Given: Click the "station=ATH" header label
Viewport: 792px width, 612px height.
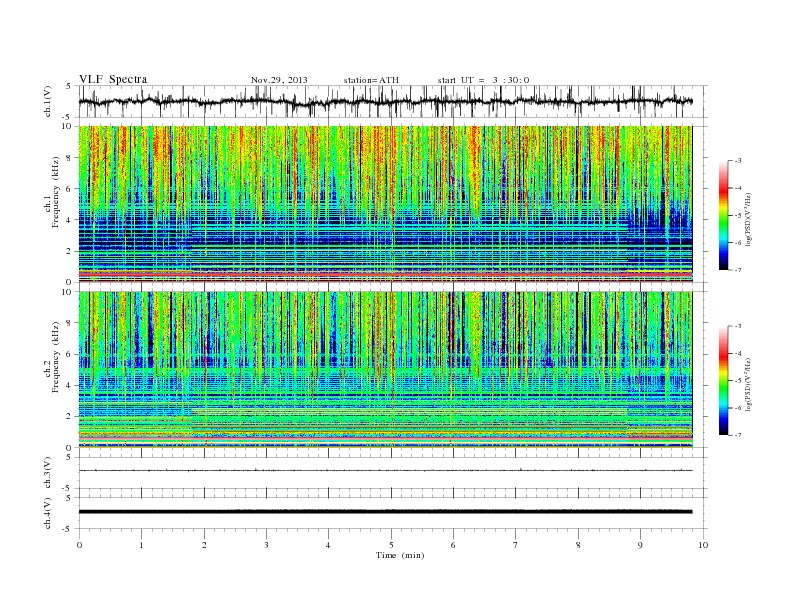Looking at the screenshot, I should tap(371, 80).
